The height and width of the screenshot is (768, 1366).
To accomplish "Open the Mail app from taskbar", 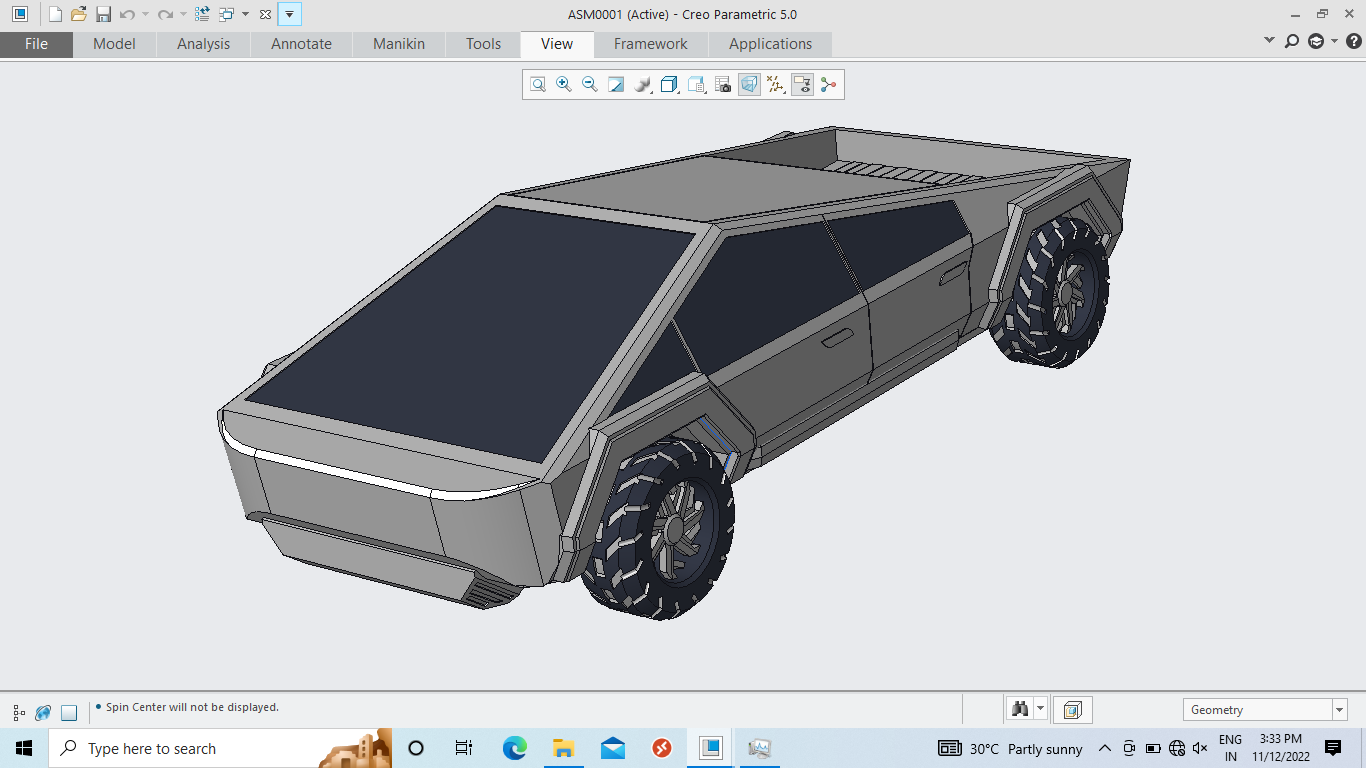I will (x=613, y=748).
